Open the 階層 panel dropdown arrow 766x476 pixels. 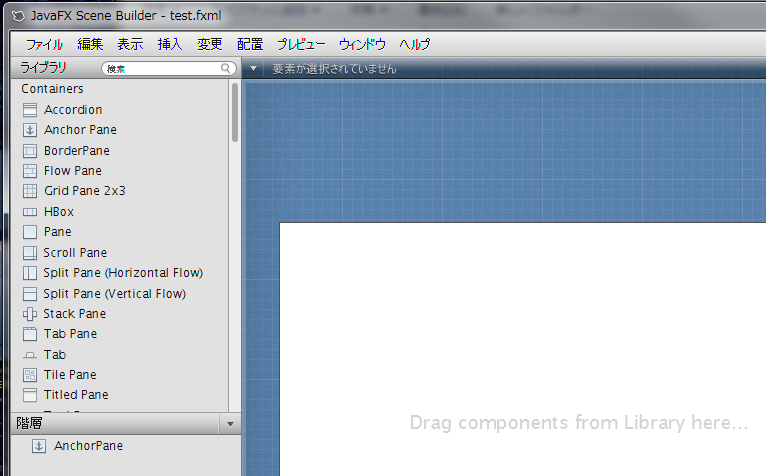pos(230,425)
